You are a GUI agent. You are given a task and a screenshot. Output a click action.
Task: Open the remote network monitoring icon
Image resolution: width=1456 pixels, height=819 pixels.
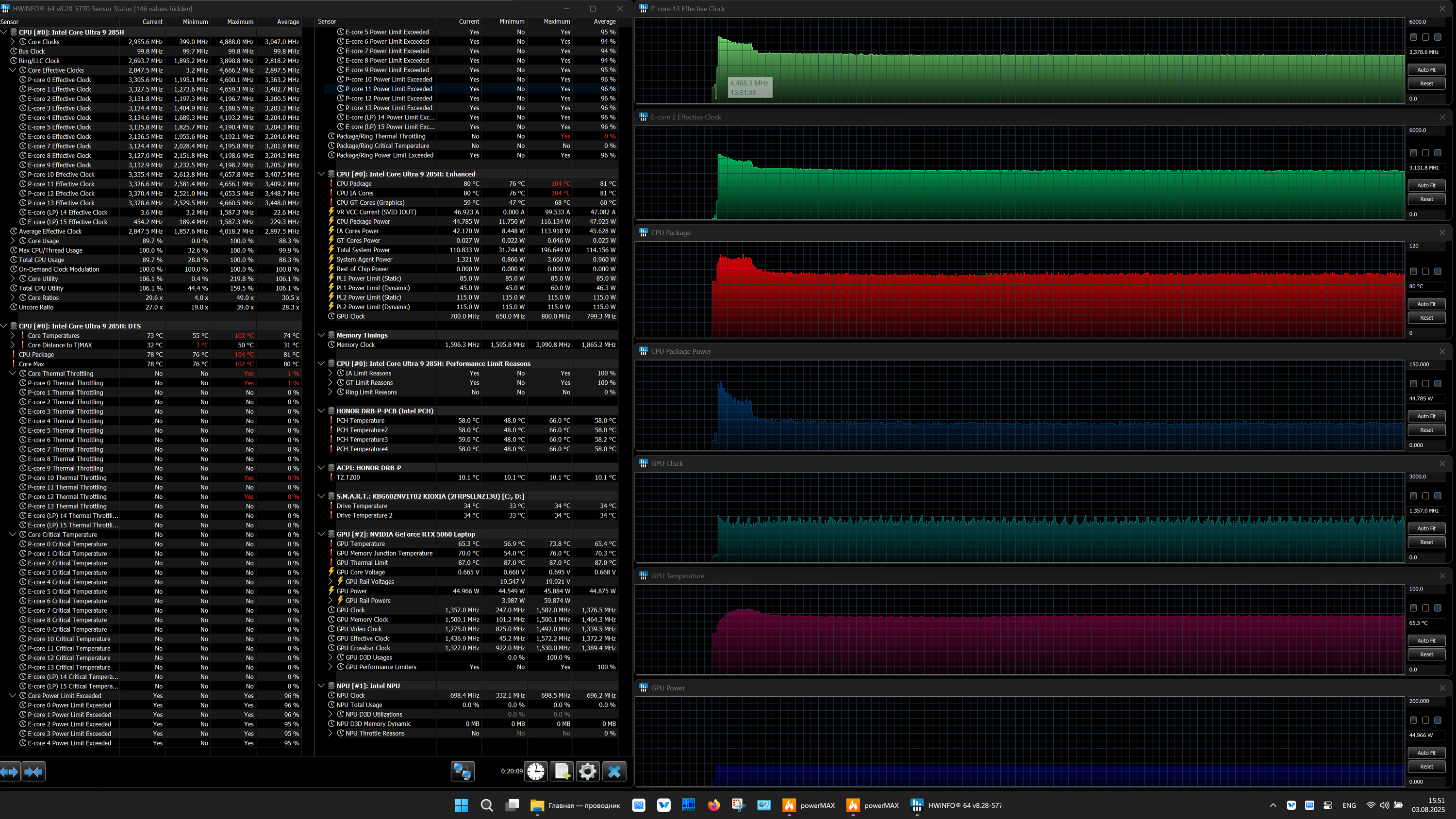(462, 771)
